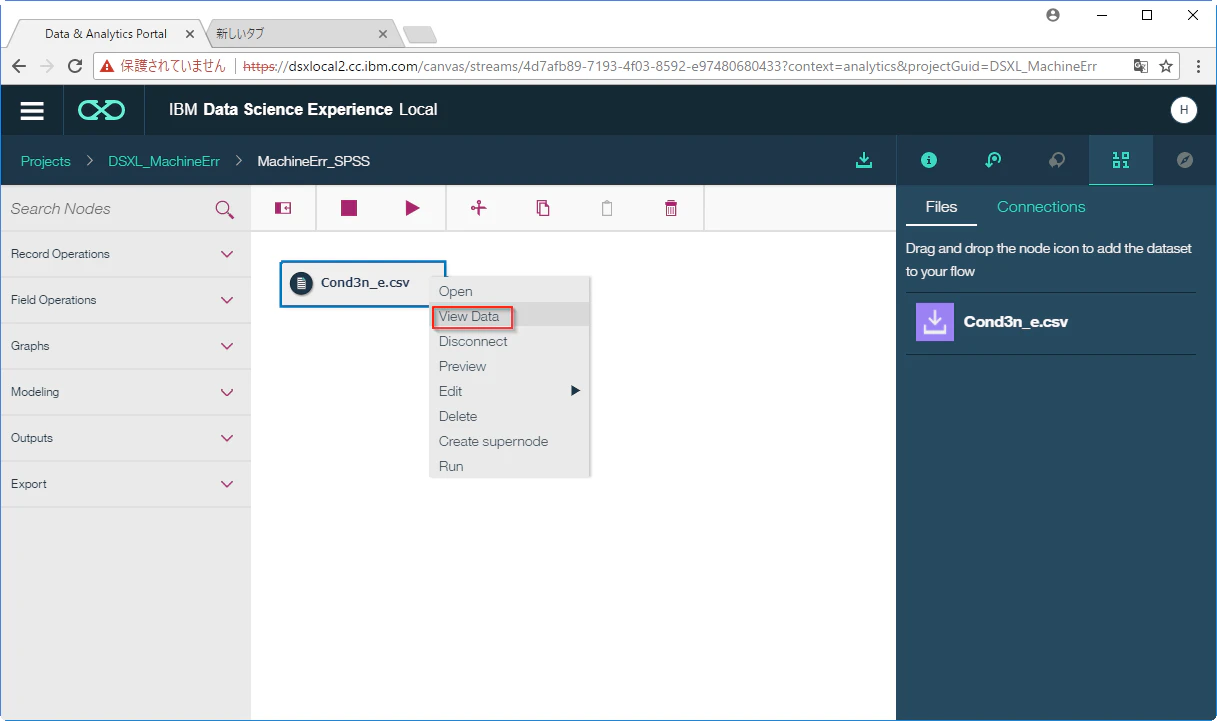The height and width of the screenshot is (721, 1217).
Task: Open the hamburger navigation menu
Action: (x=32, y=110)
